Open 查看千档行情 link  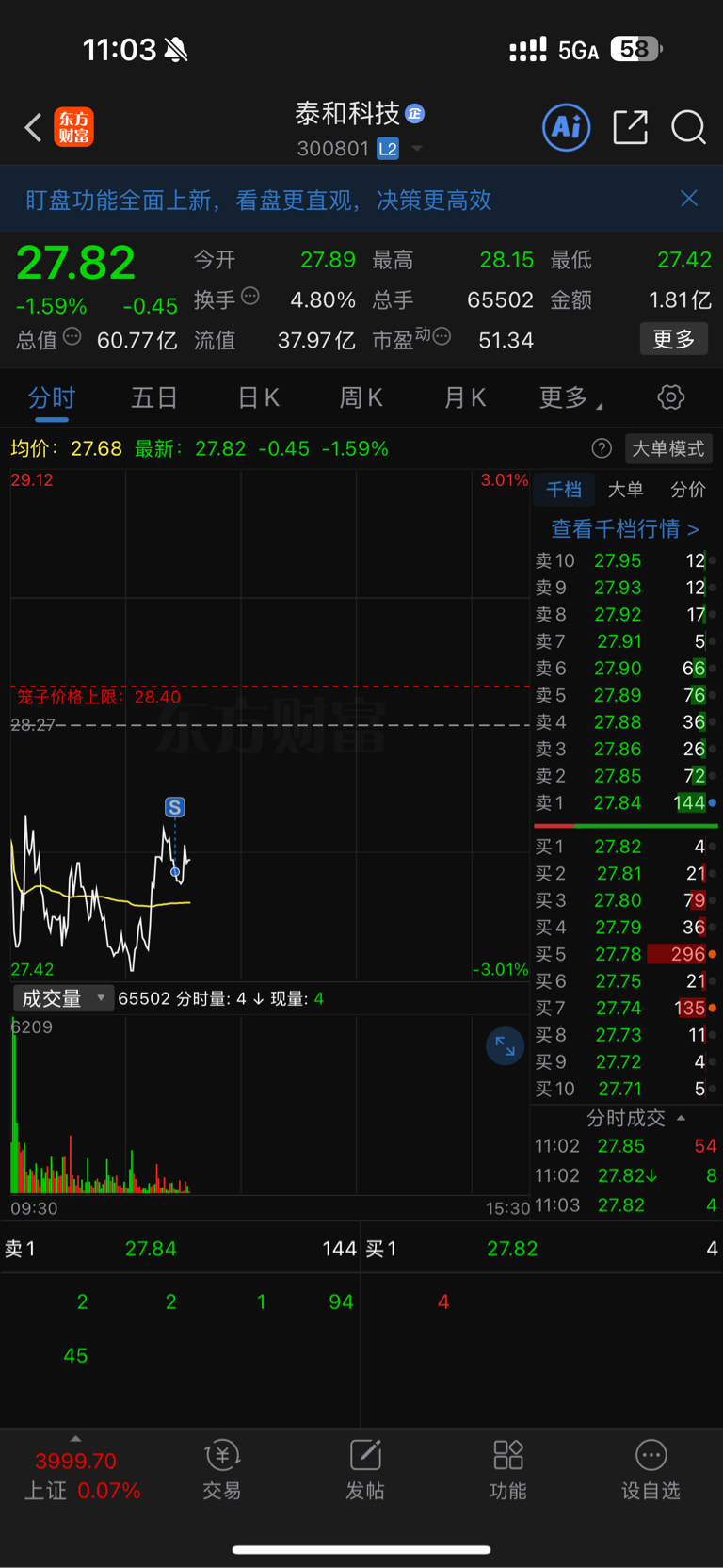[x=625, y=529]
